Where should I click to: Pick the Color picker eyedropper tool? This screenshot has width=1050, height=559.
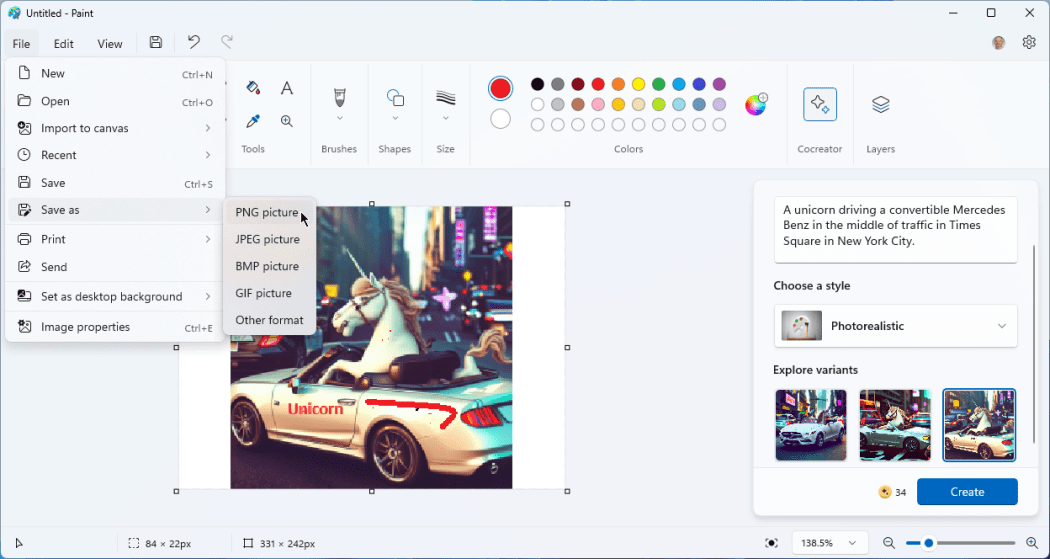pos(253,121)
